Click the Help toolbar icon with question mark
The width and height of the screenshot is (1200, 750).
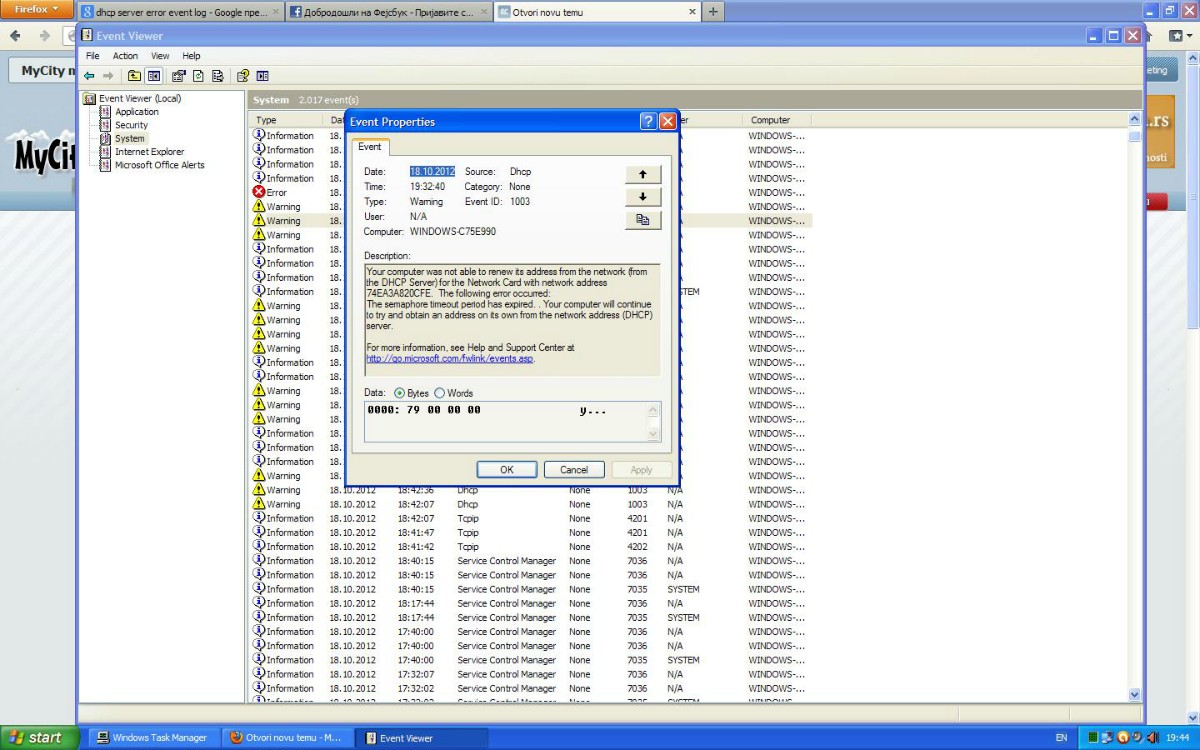pyautogui.click(x=242, y=76)
